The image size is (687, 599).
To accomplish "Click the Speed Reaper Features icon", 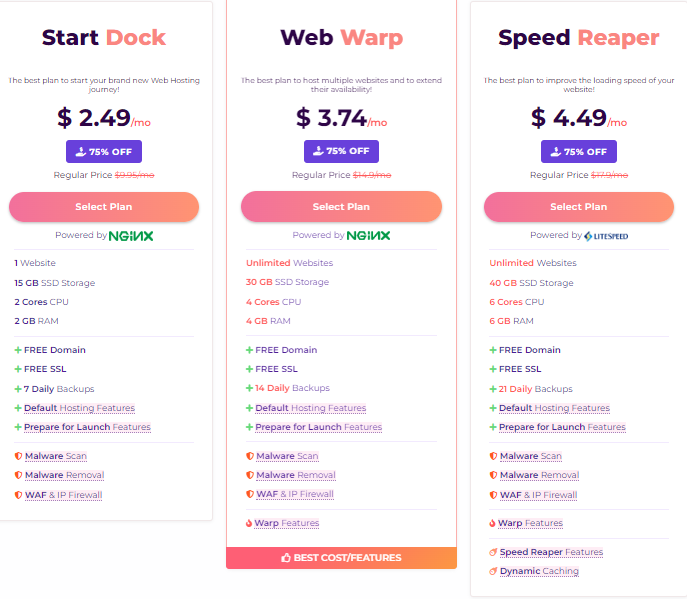I will coord(493,552).
